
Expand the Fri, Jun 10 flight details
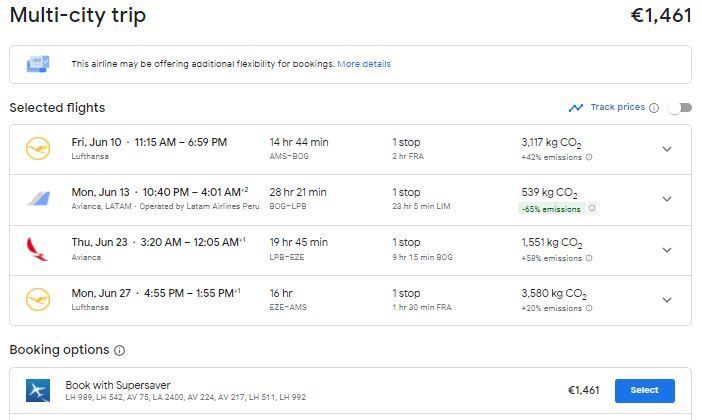(x=667, y=149)
